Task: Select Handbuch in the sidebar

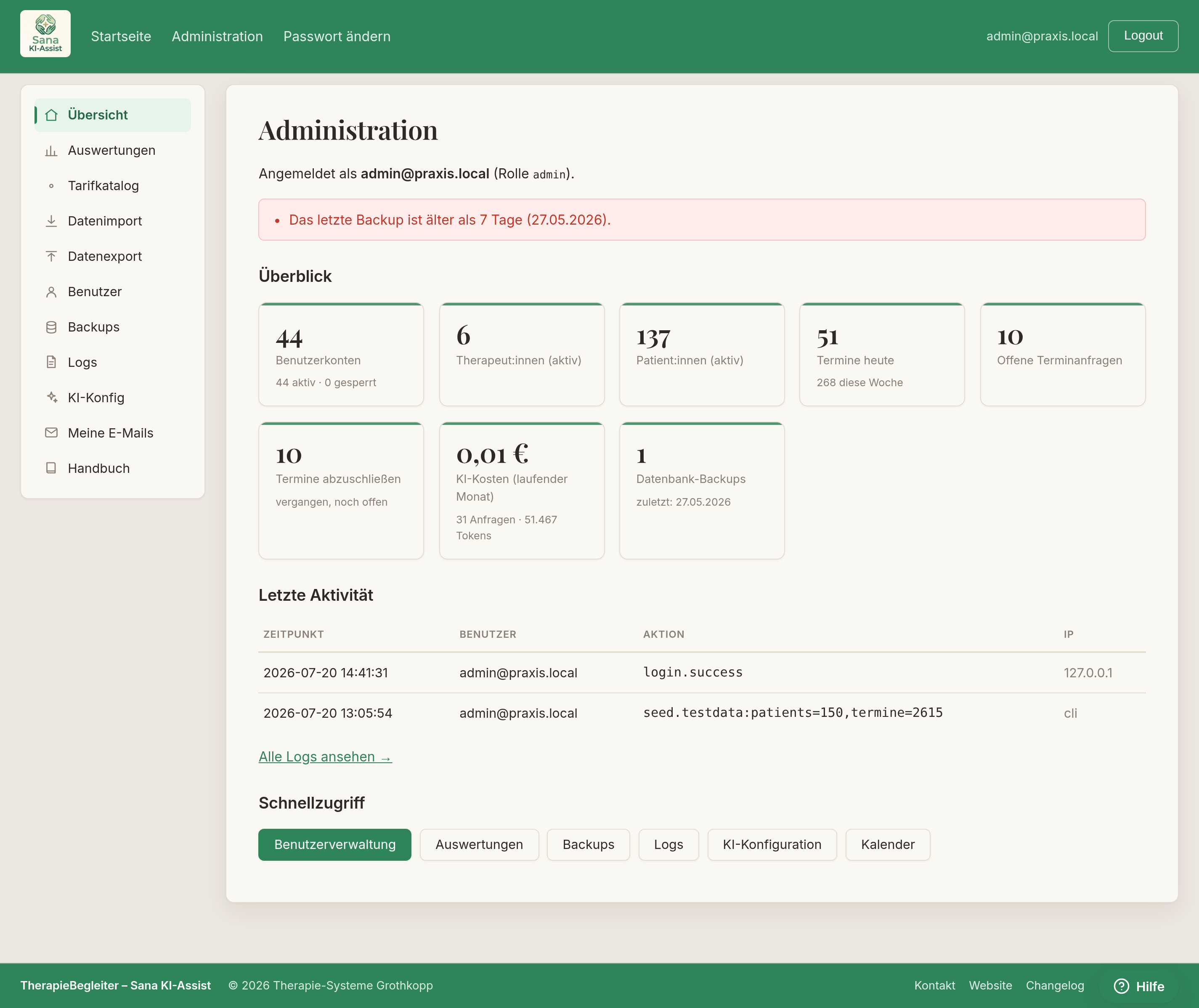Action: pos(113,469)
